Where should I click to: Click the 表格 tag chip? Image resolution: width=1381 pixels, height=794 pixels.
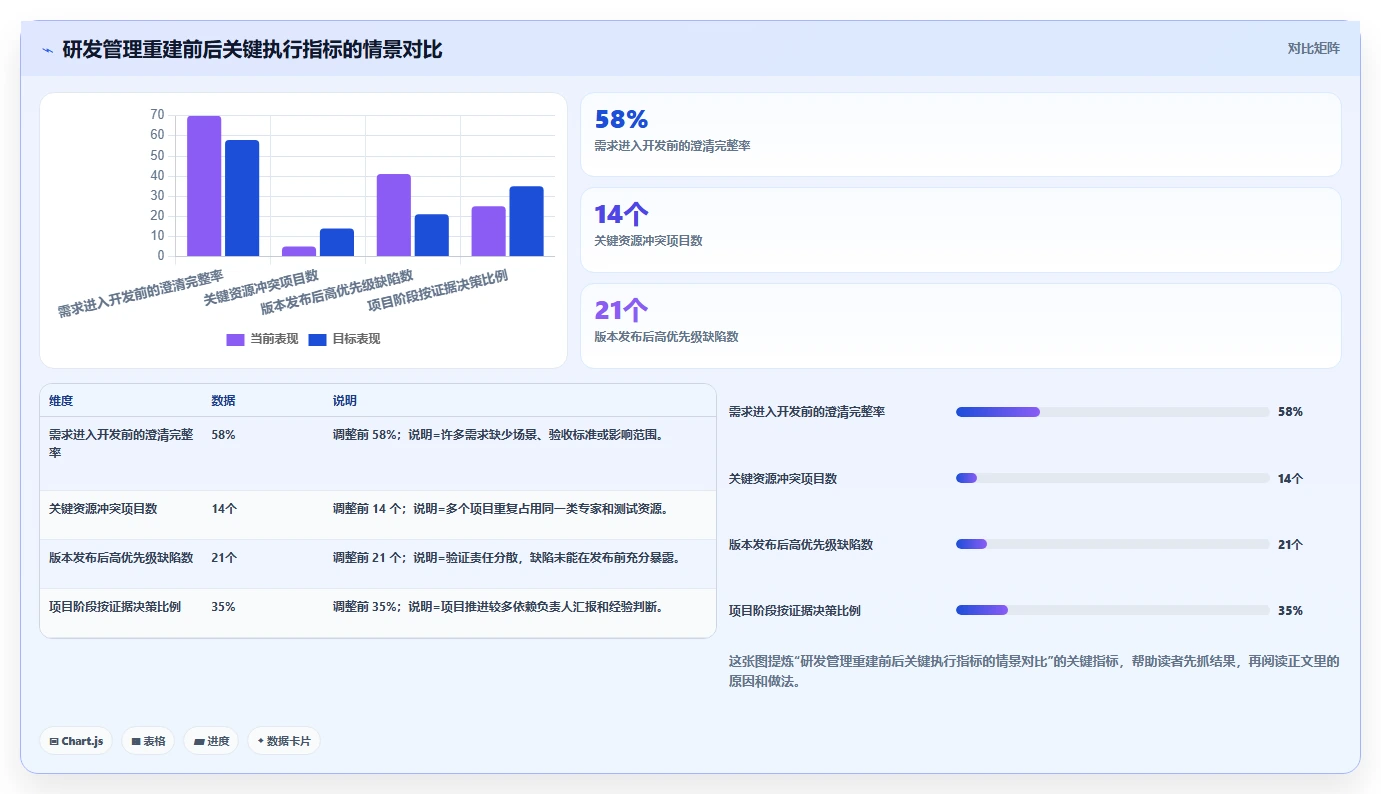(x=148, y=741)
